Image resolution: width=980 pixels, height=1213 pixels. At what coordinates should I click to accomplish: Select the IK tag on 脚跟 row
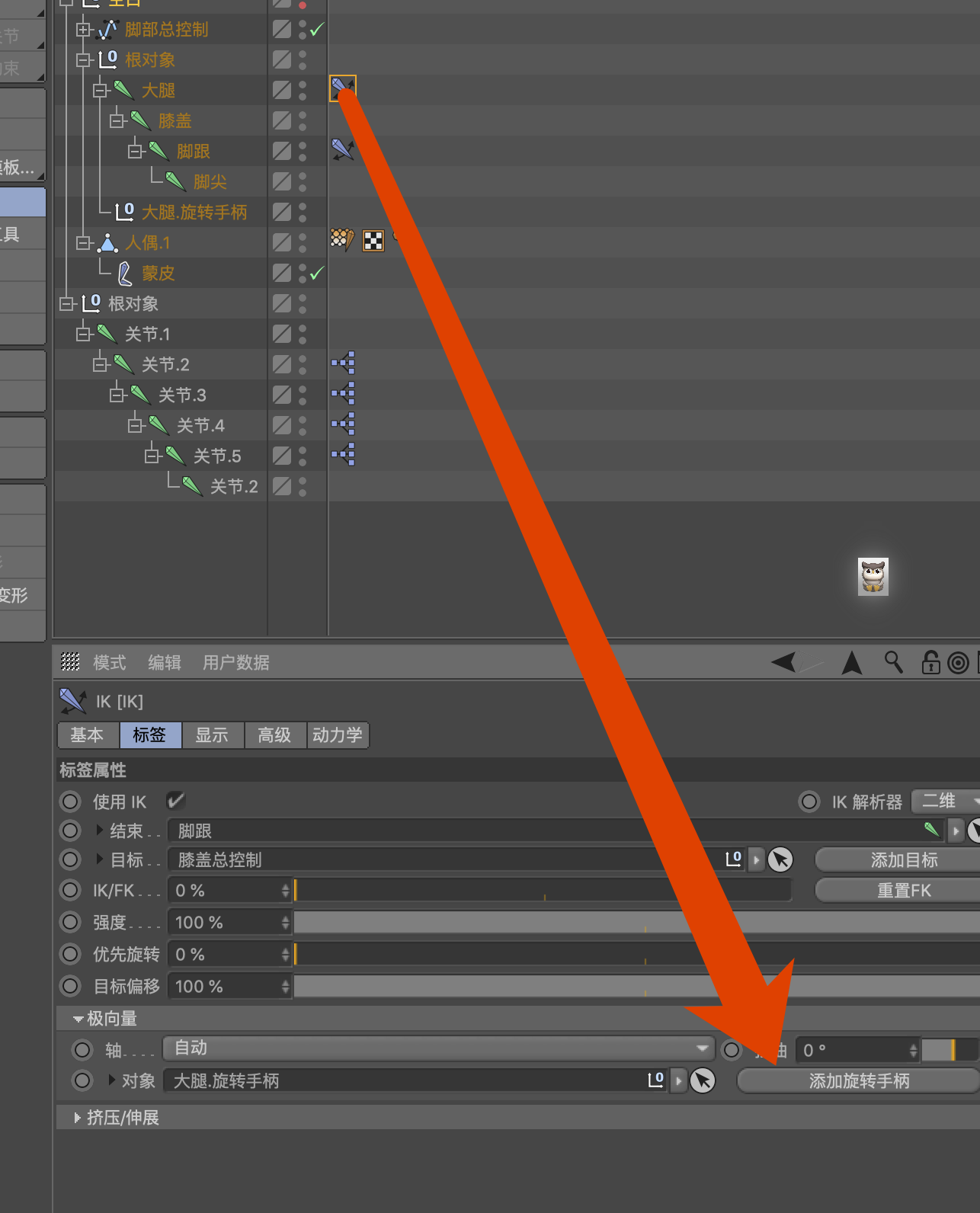pyautogui.click(x=343, y=150)
